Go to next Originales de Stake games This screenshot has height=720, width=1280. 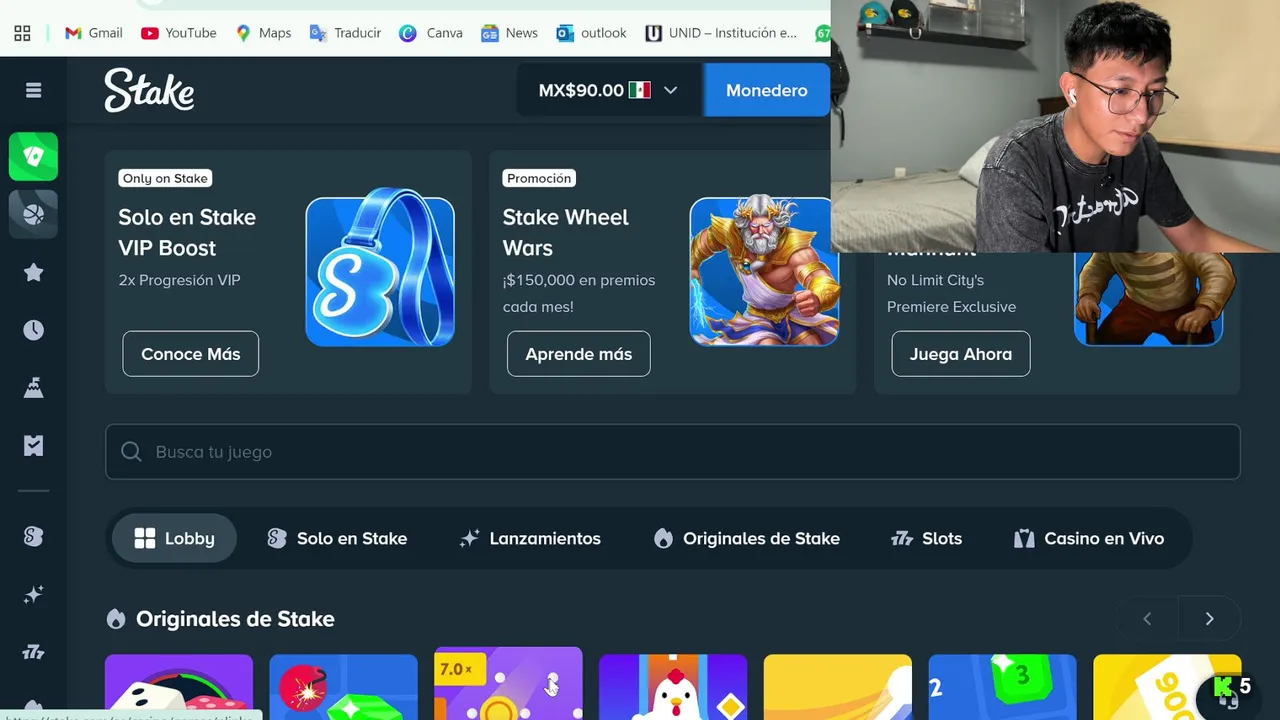pos(1209,619)
